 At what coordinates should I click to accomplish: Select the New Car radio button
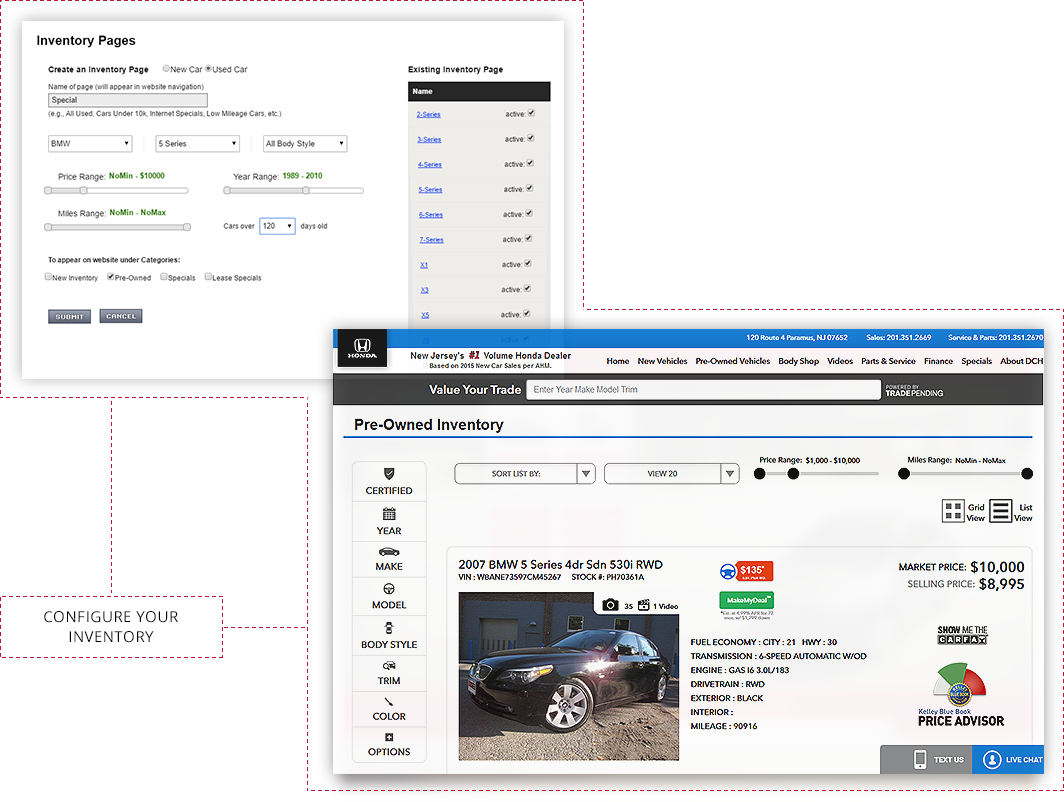[x=166, y=69]
